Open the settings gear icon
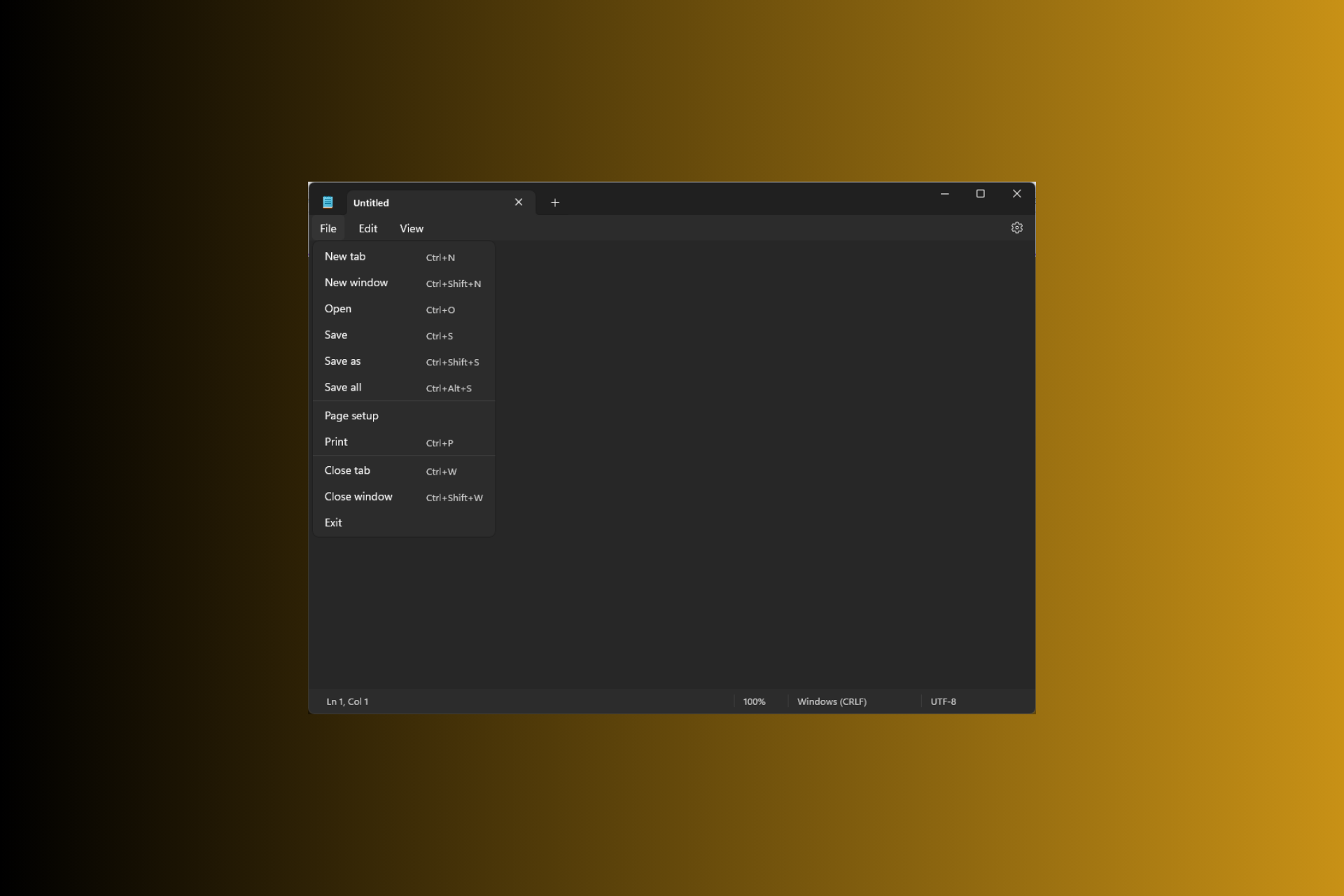The height and width of the screenshot is (896, 1344). (x=1016, y=227)
